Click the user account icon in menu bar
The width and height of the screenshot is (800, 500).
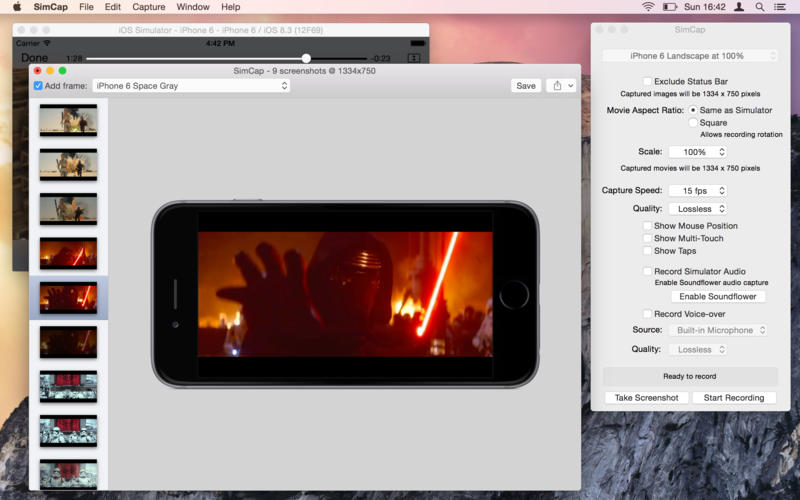click(x=739, y=7)
